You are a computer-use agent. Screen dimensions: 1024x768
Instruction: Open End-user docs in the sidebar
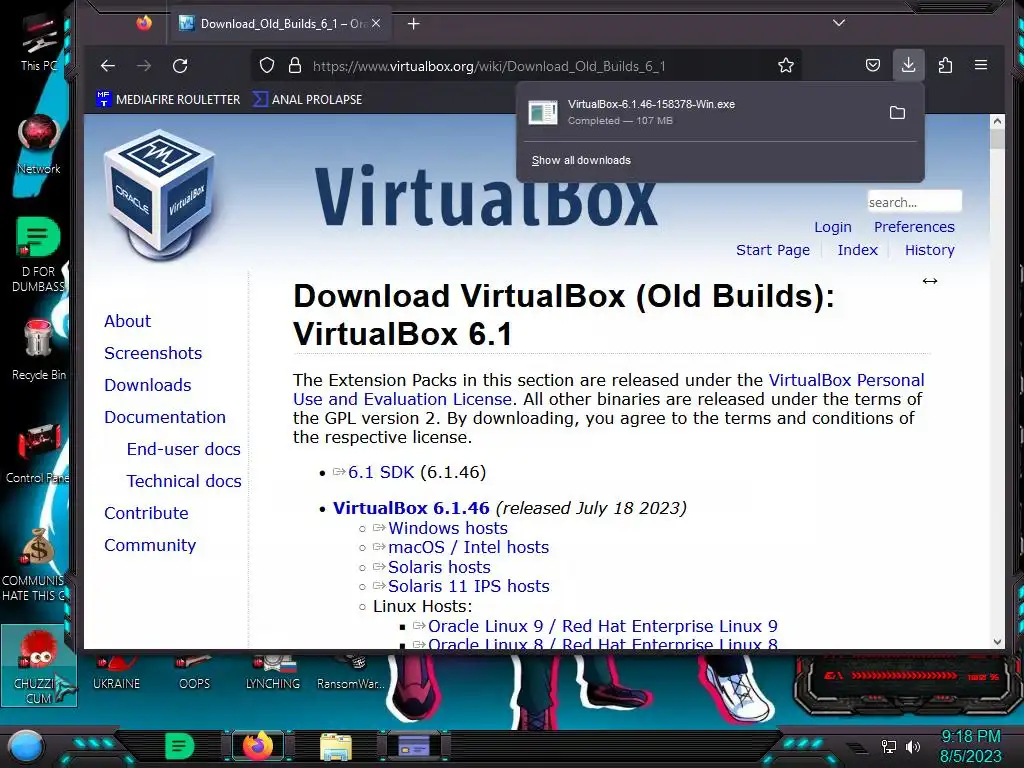184,449
